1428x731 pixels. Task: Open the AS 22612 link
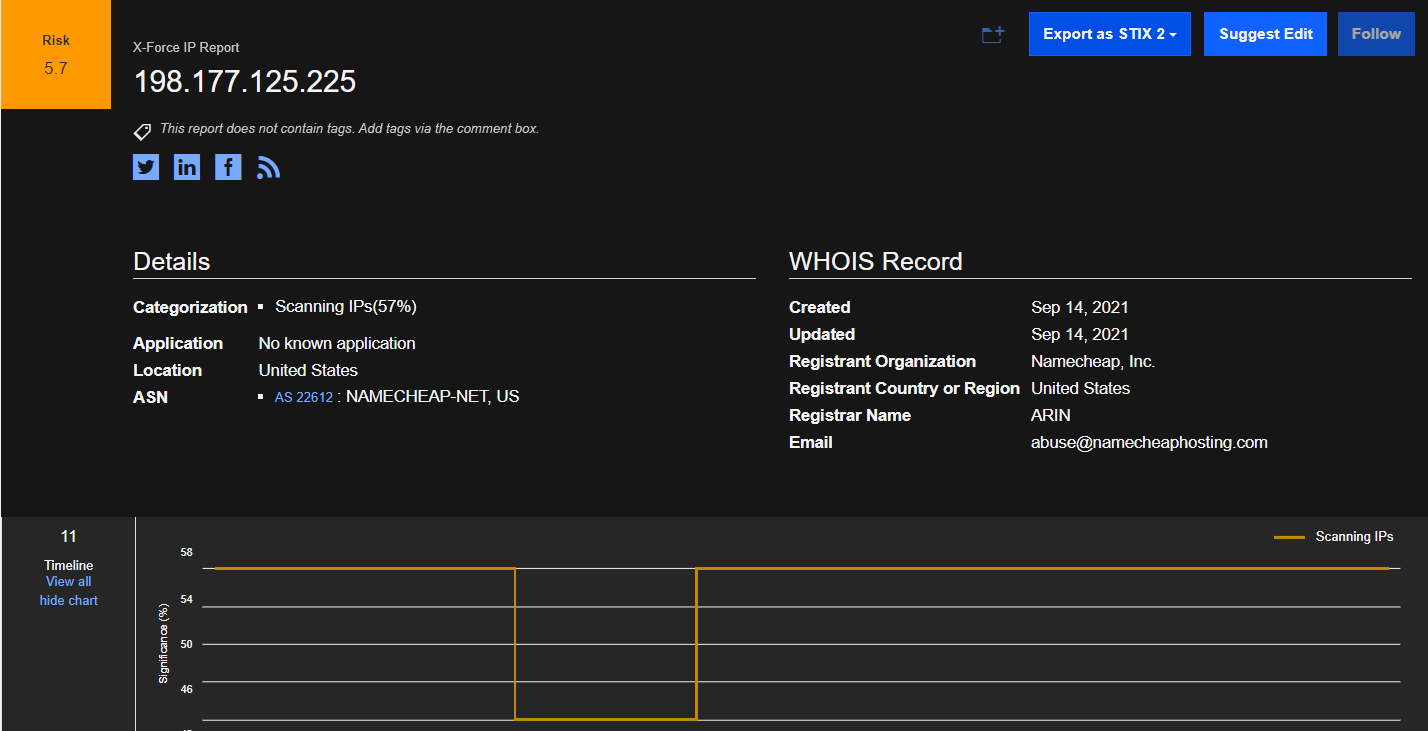[x=304, y=397]
